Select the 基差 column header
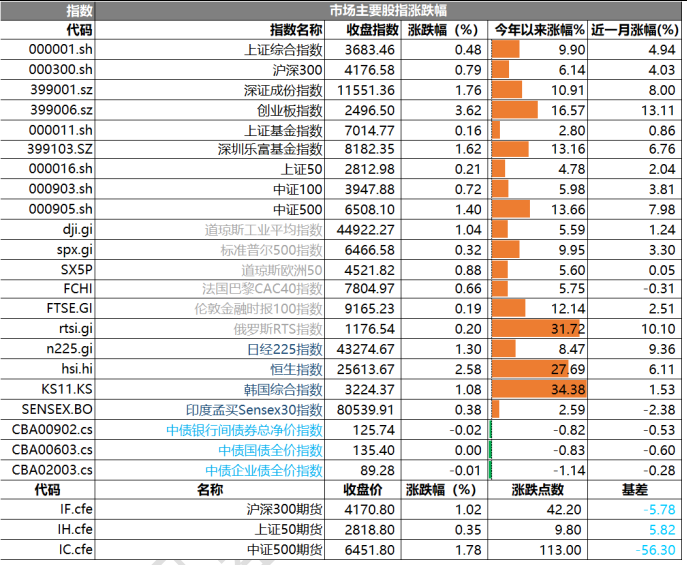687x565 pixels. pos(634,490)
